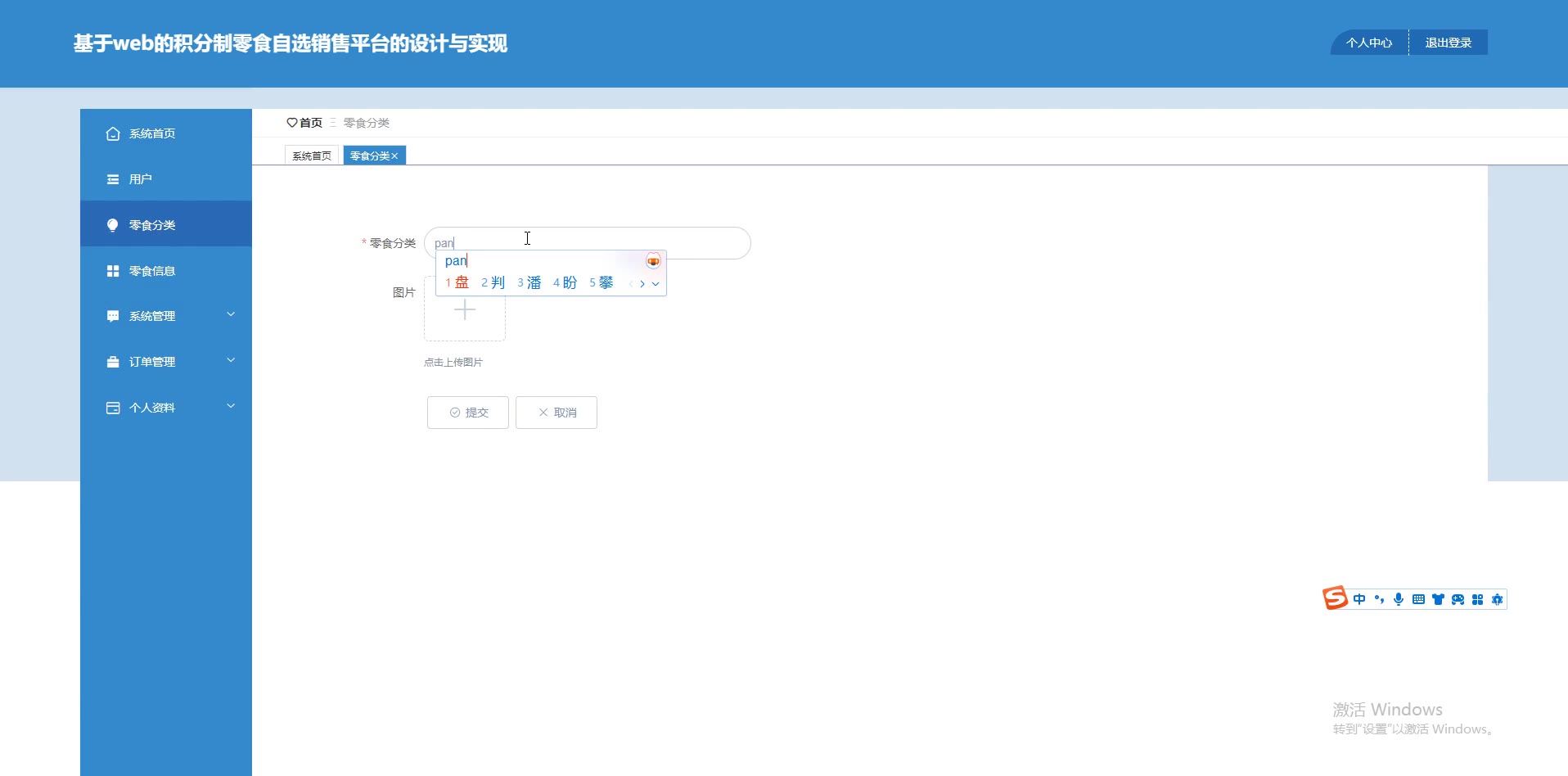1568x776 pixels.
Task: Toggle the 中 language mode on IME toolbar
Action: pos(1359,599)
